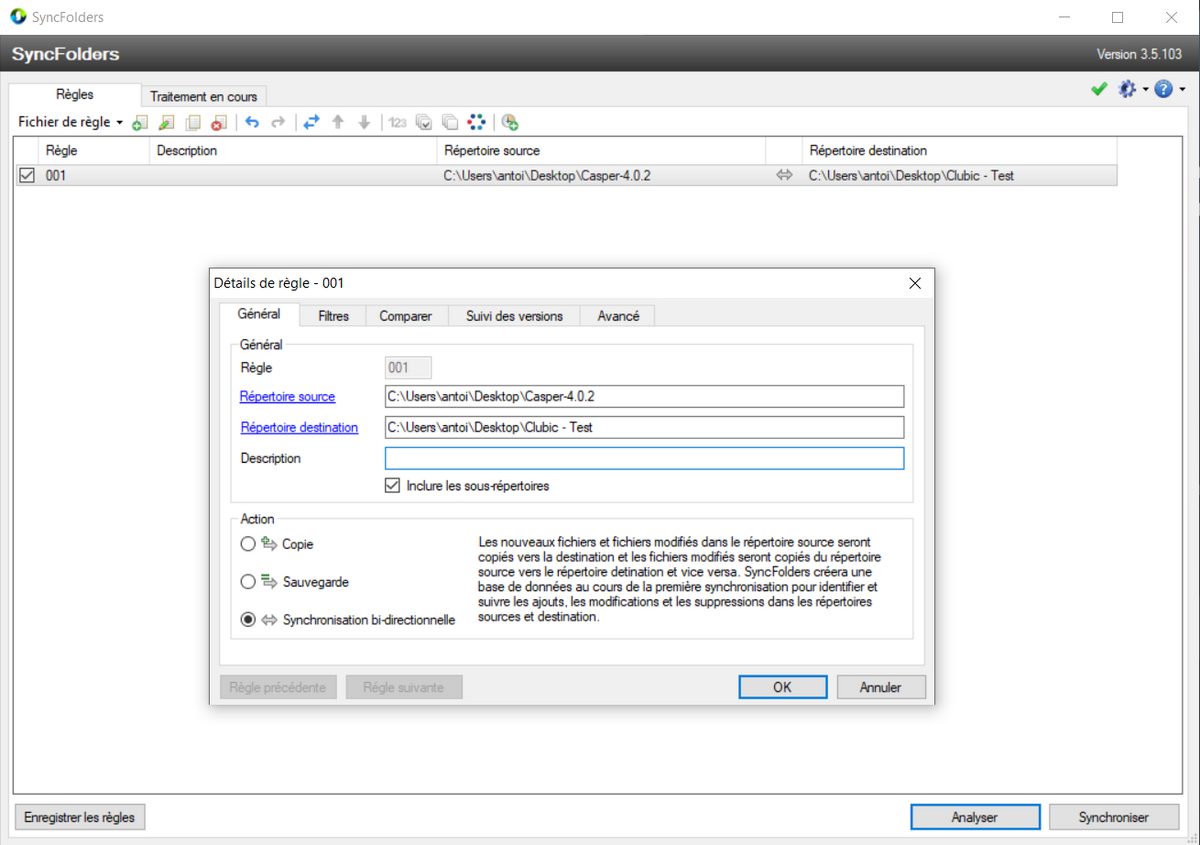This screenshot has height=845, width=1200.
Task: Open settings via the gear icon
Action: (x=1127, y=89)
